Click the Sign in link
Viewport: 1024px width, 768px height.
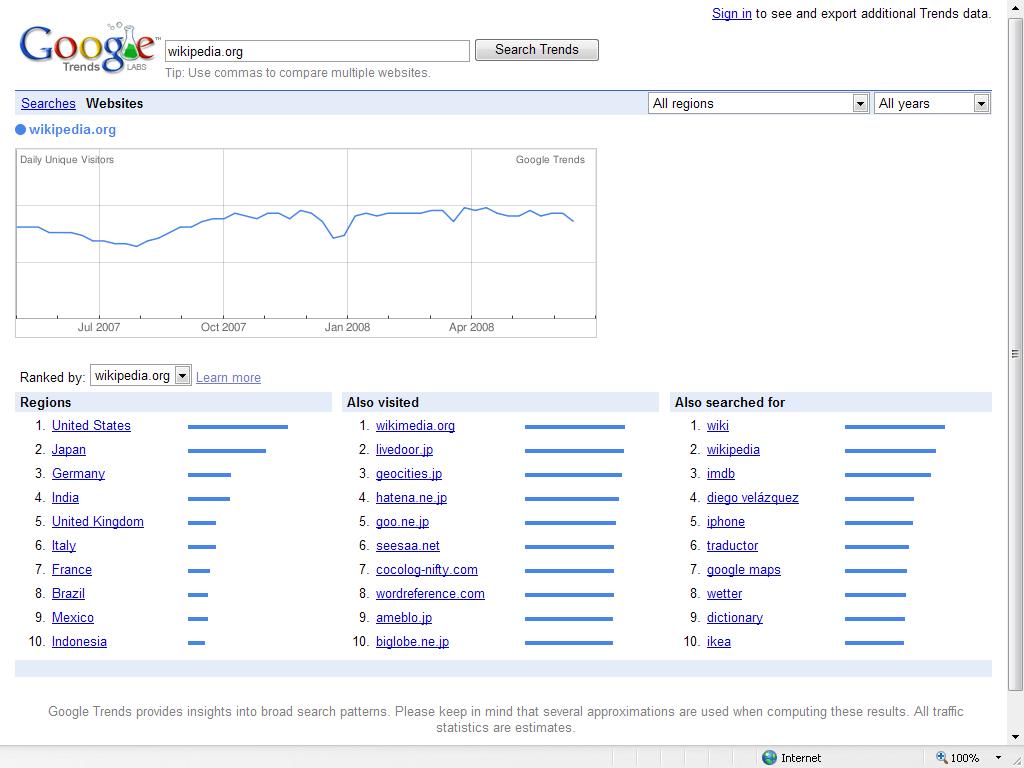[731, 14]
